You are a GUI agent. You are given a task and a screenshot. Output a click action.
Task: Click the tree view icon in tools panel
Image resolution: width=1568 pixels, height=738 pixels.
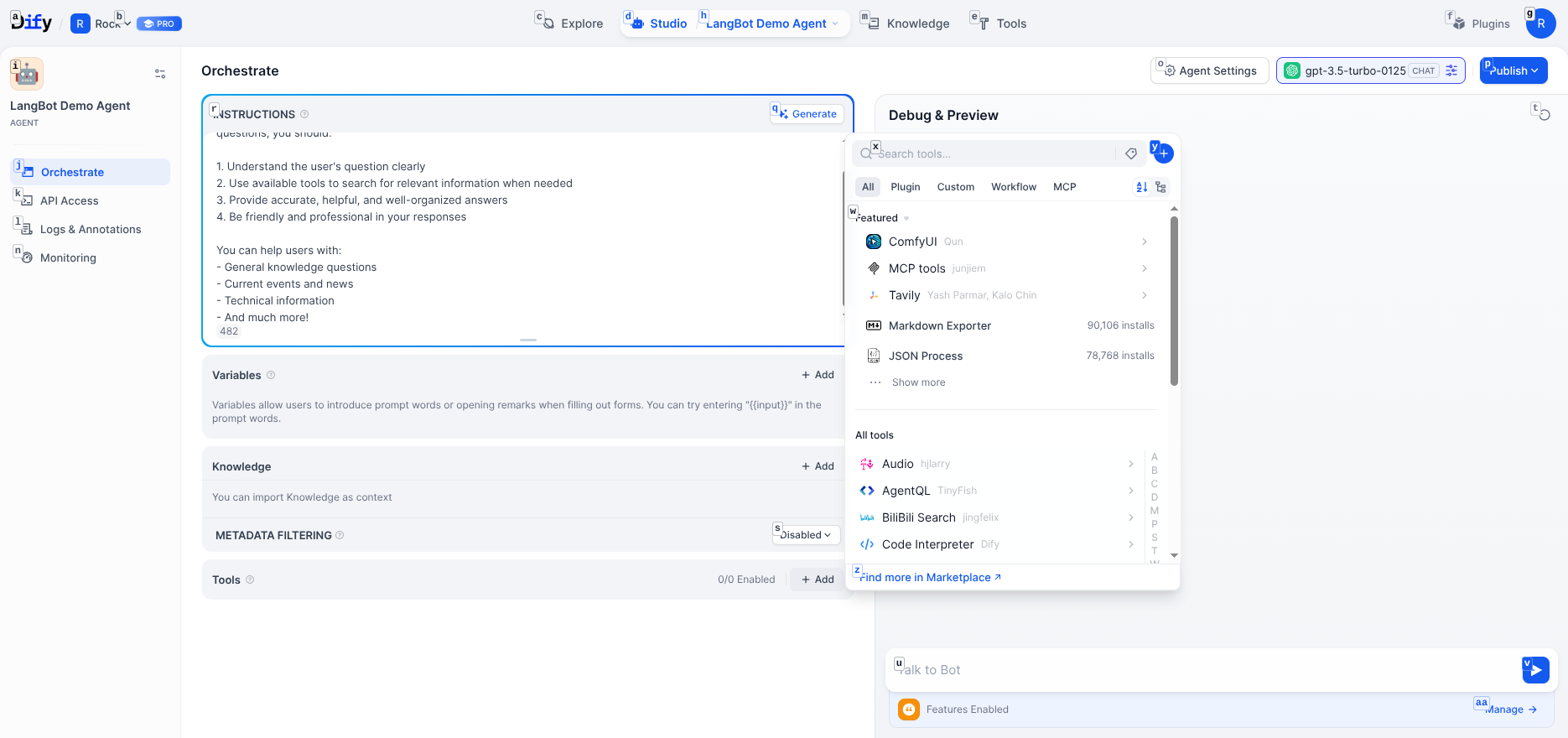coord(1160,187)
